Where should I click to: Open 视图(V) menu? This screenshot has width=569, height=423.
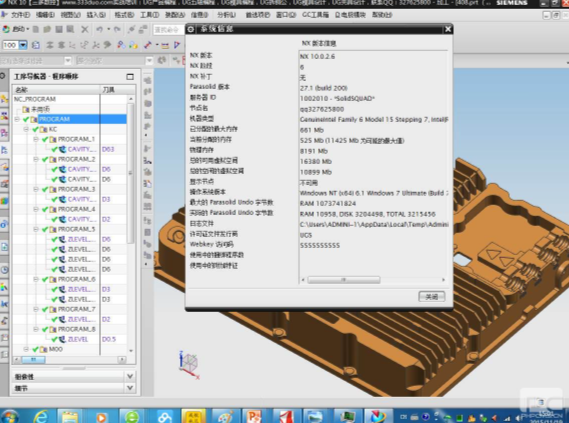point(70,15)
